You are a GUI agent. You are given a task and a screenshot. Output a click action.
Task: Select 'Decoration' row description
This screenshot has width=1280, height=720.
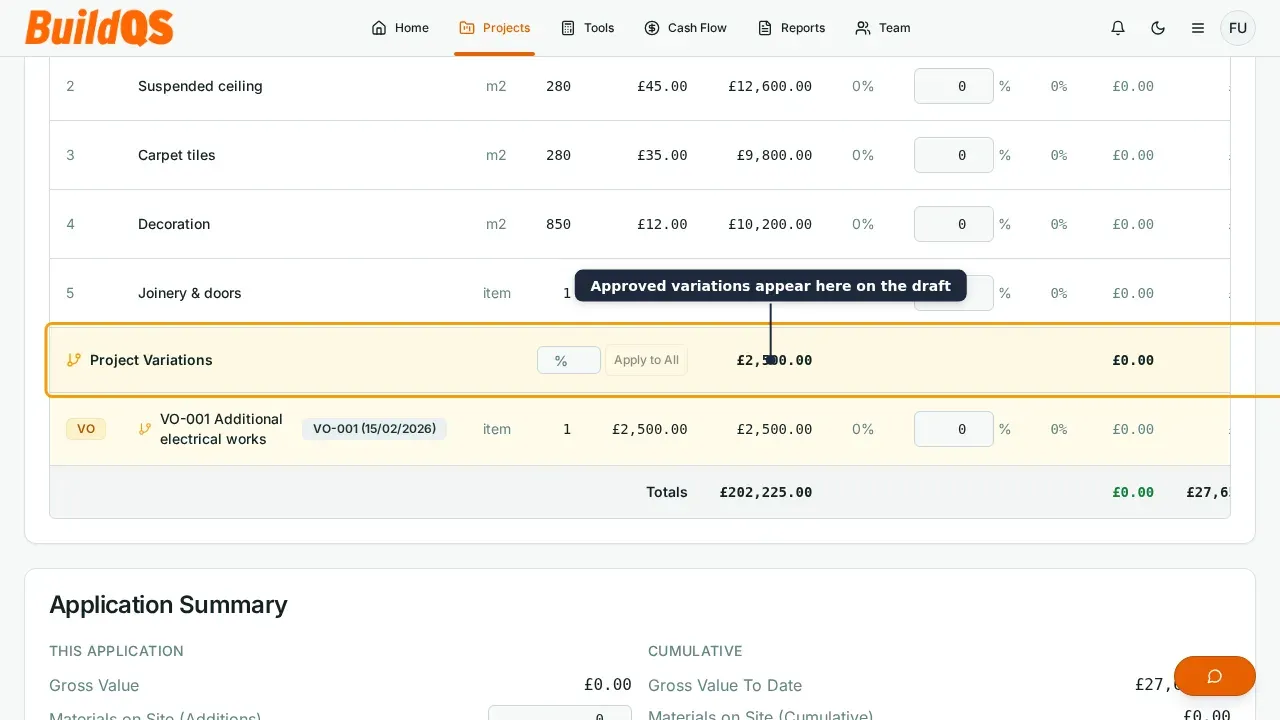(x=174, y=224)
